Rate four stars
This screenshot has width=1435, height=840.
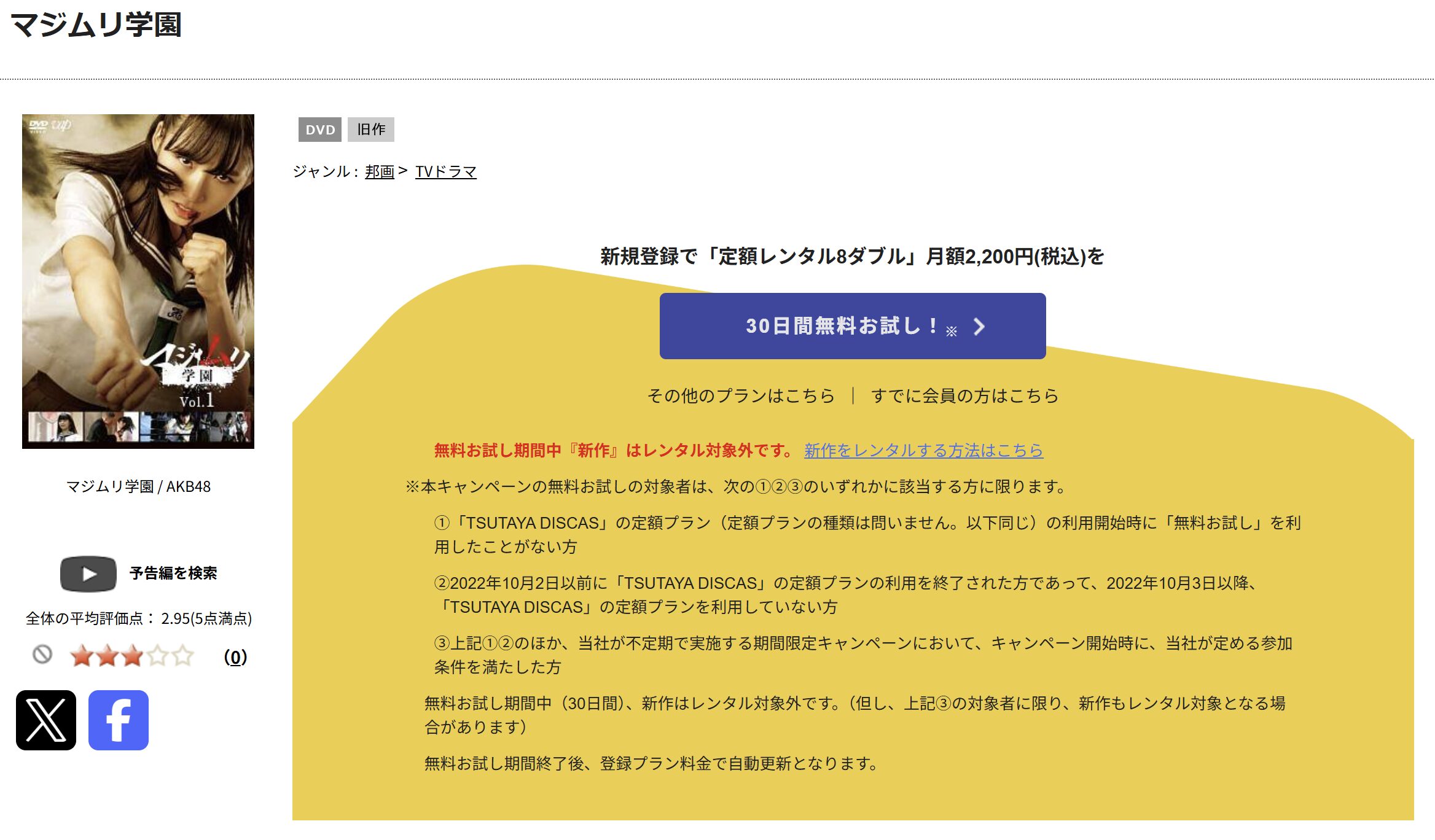[x=157, y=656]
